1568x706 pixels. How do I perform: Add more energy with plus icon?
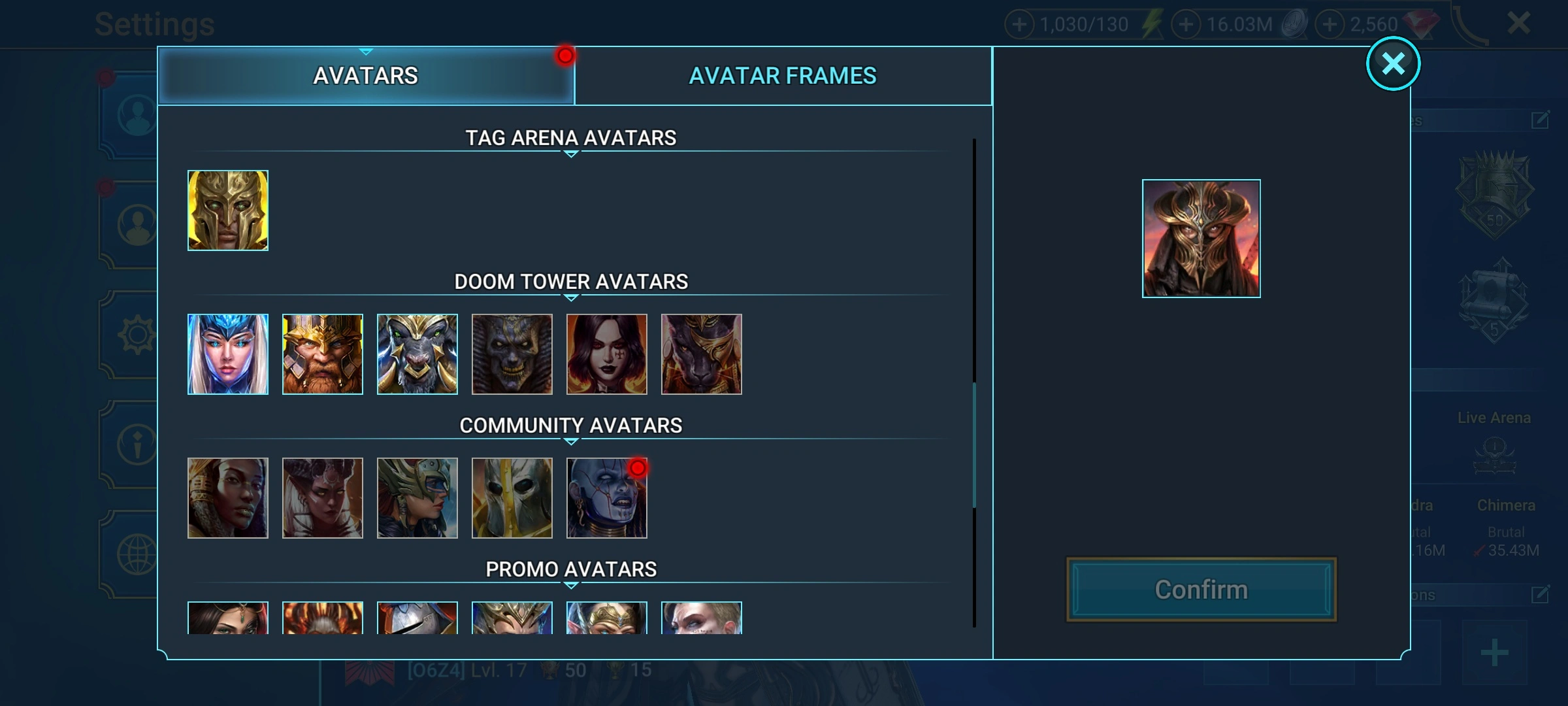pos(1019,25)
